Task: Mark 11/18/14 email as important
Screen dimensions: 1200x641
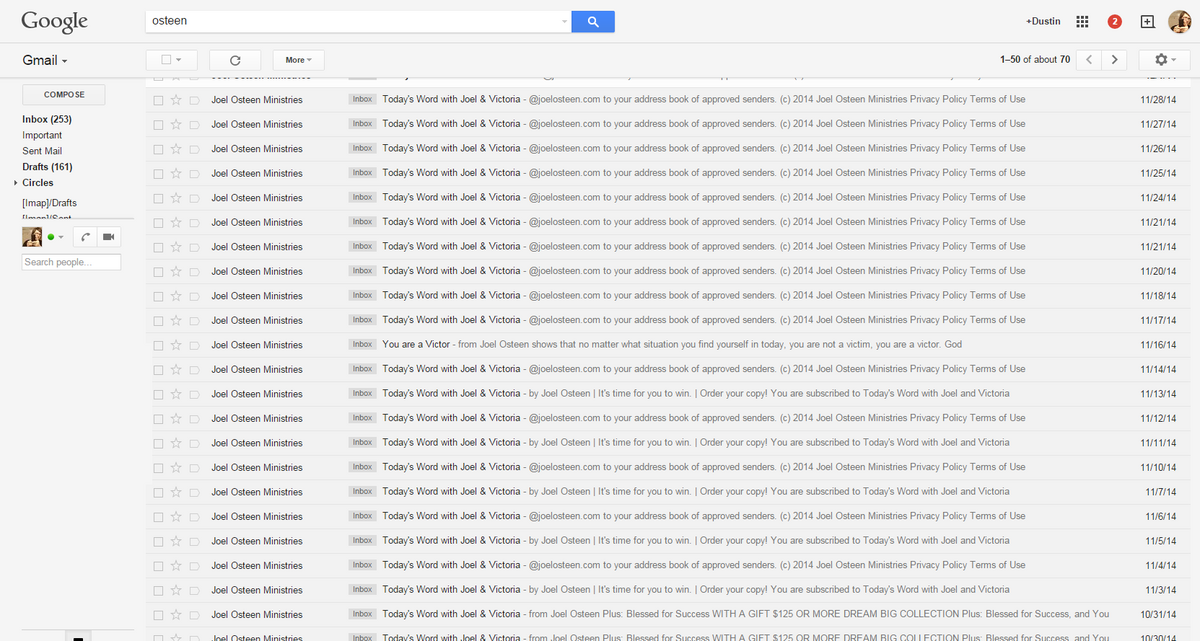Action: [194, 296]
